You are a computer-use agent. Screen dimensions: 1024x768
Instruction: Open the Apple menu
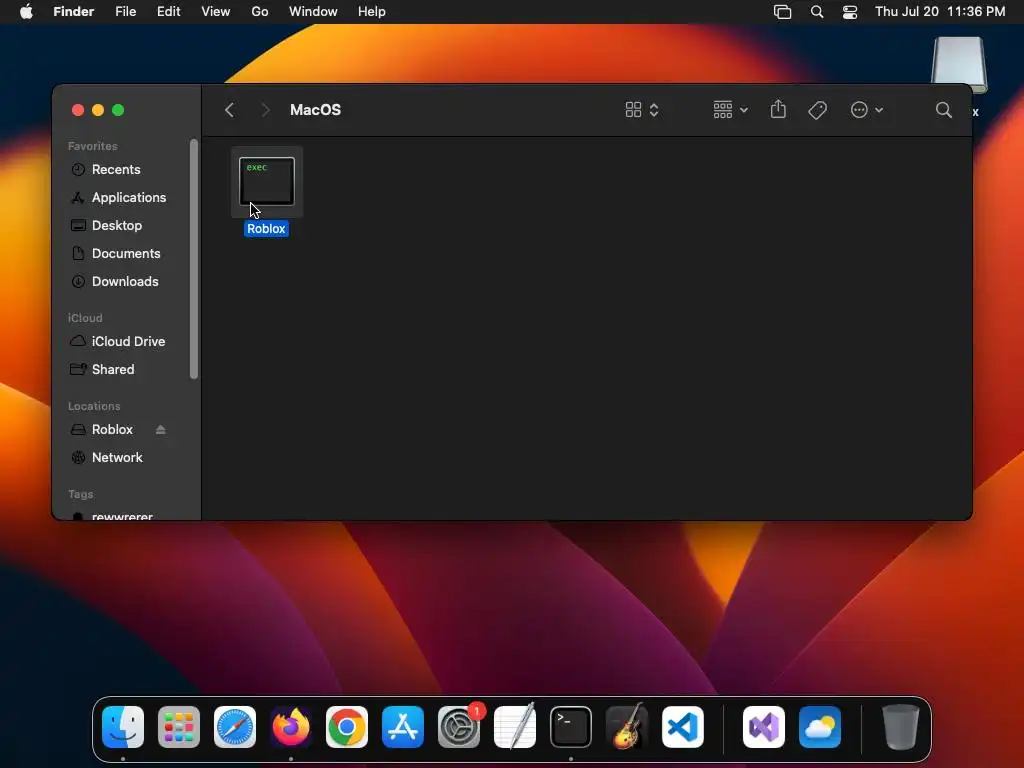[x=26, y=12]
